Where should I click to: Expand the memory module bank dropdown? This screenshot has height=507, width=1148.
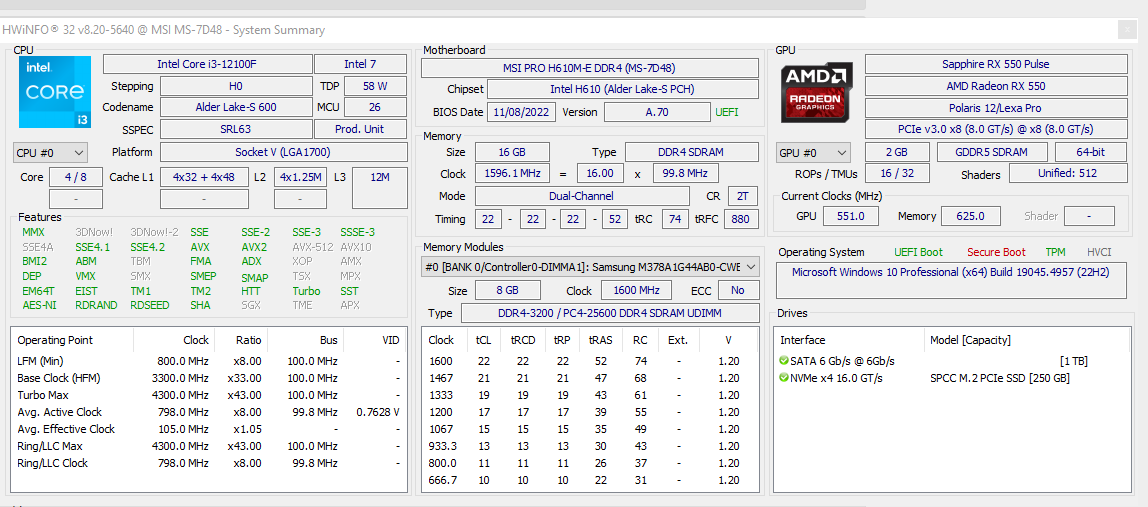(x=591, y=267)
